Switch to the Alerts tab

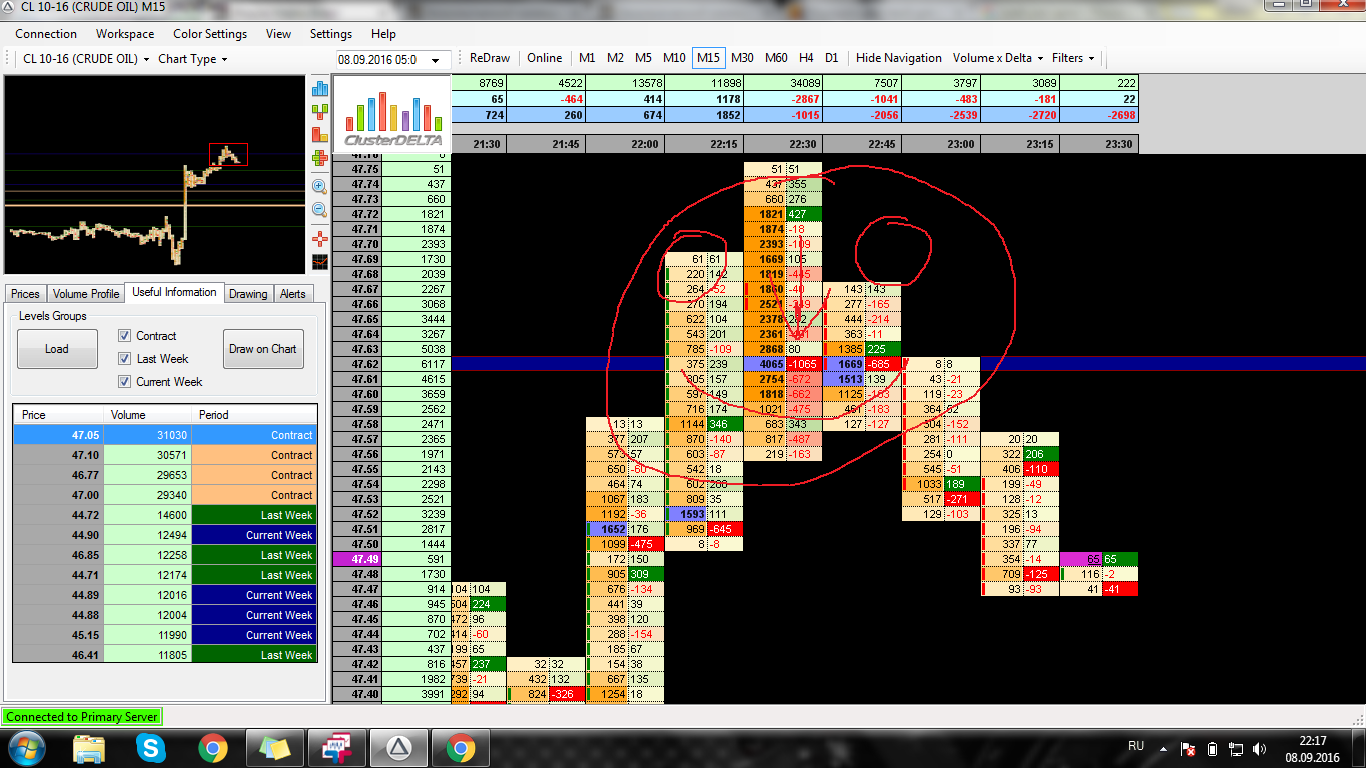tap(293, 293)
